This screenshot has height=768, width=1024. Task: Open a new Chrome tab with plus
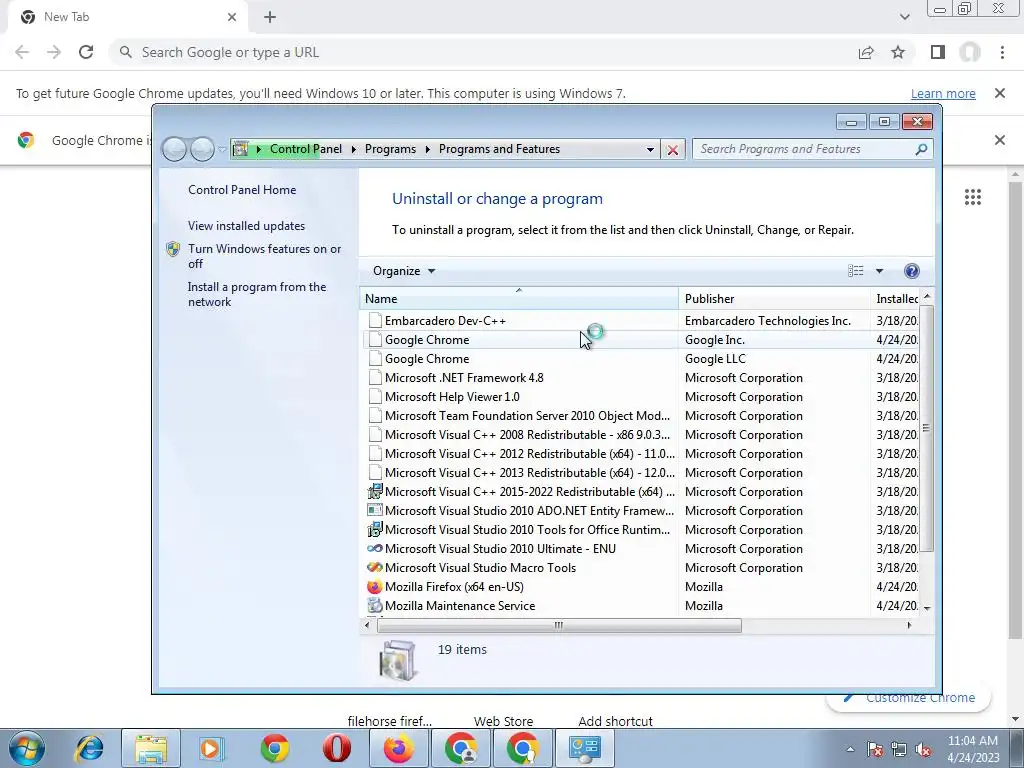tap(270, 17)
